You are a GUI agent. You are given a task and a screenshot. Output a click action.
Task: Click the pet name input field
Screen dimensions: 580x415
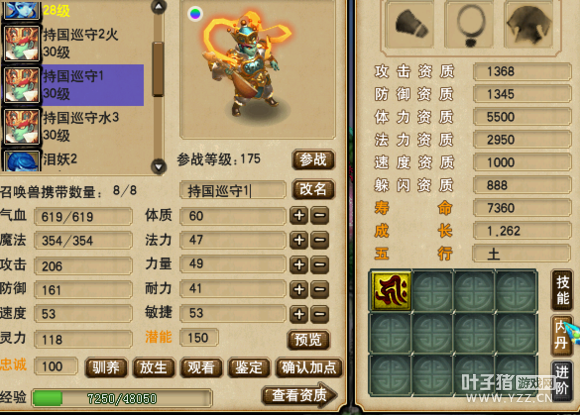(x=233, y=190)
